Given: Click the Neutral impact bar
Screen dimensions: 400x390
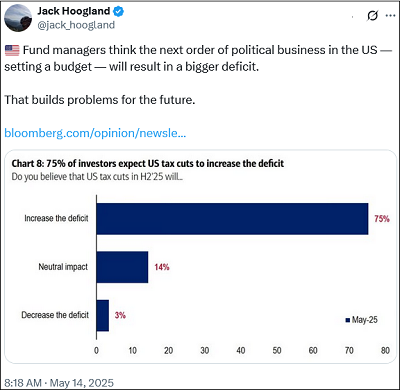Looking at the screenshot, I should tap(122, 267).
